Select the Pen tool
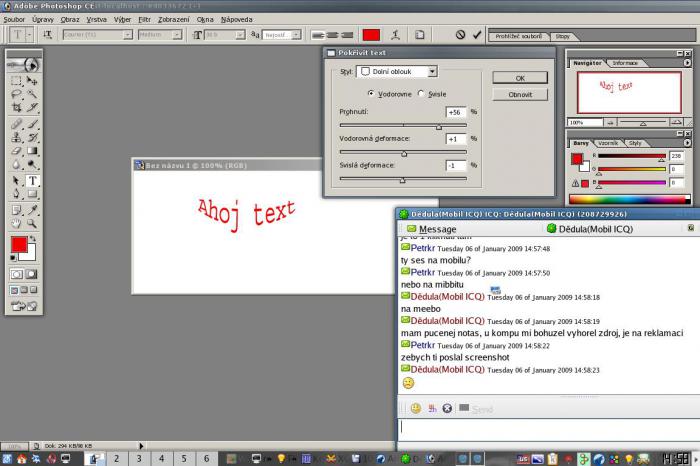This screenshot has width=700, height=466. (17, 194)
